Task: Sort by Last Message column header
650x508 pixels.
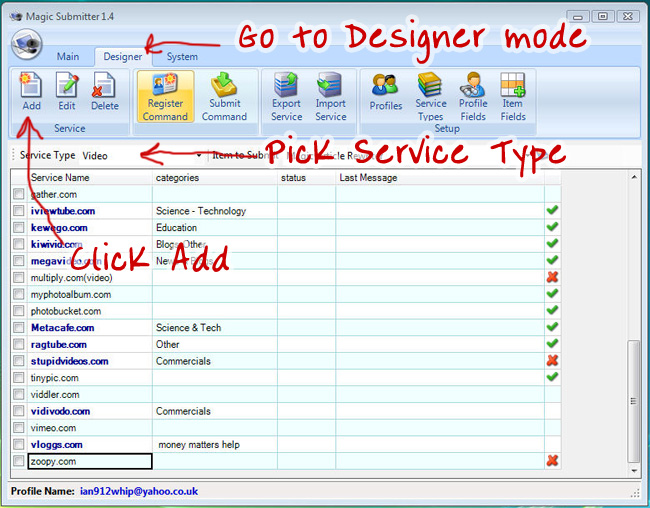Action: pos(440,177)
